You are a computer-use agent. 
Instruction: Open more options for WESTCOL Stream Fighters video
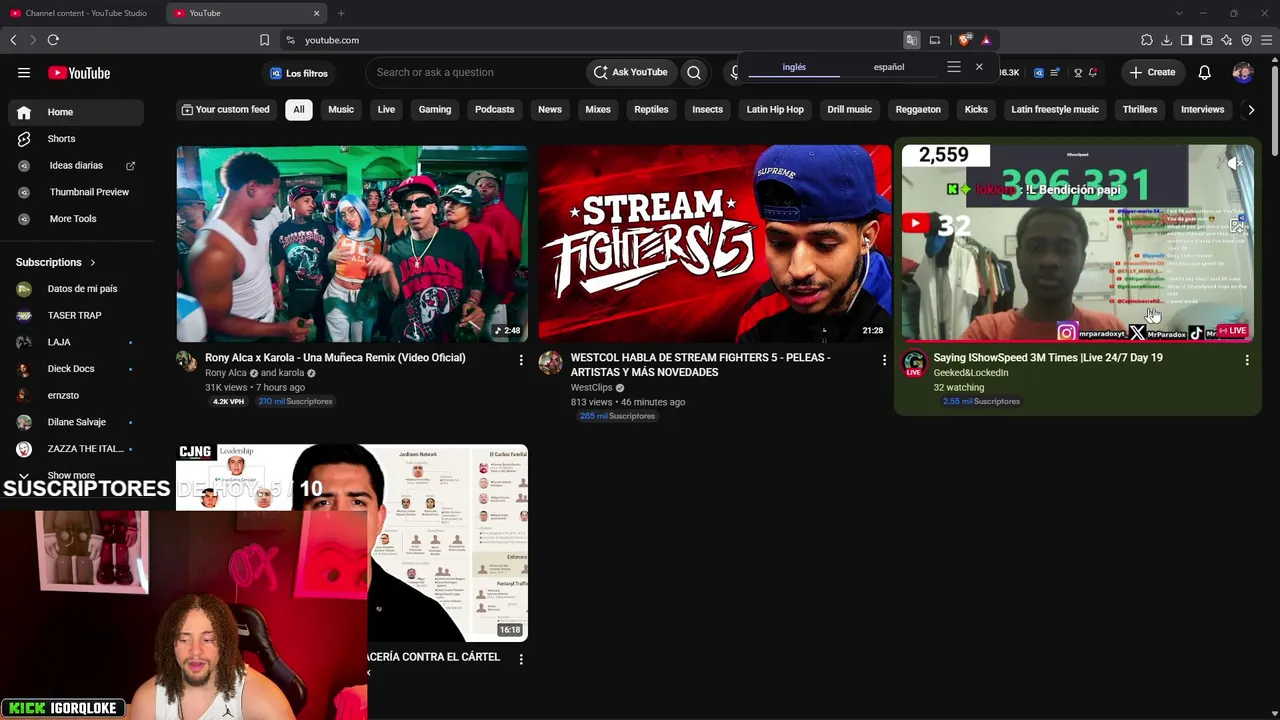[x=884, y=359]
